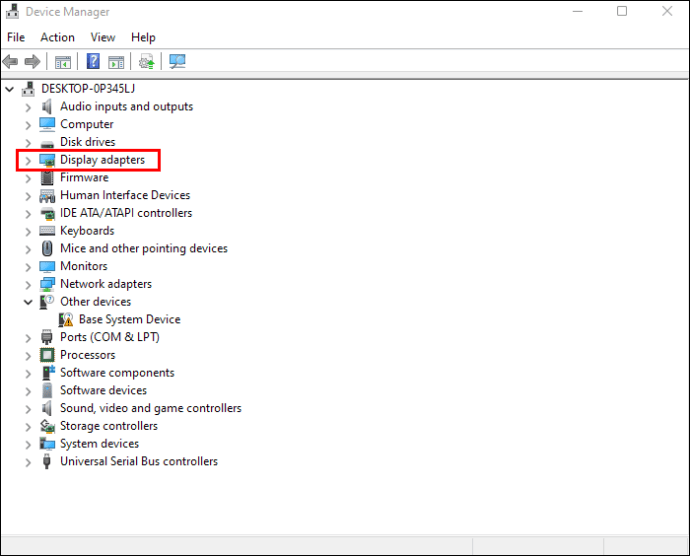Screen dimensions: 690x556
Task: Click the blue Help question mark icon
Action: (x=93, y=61)
